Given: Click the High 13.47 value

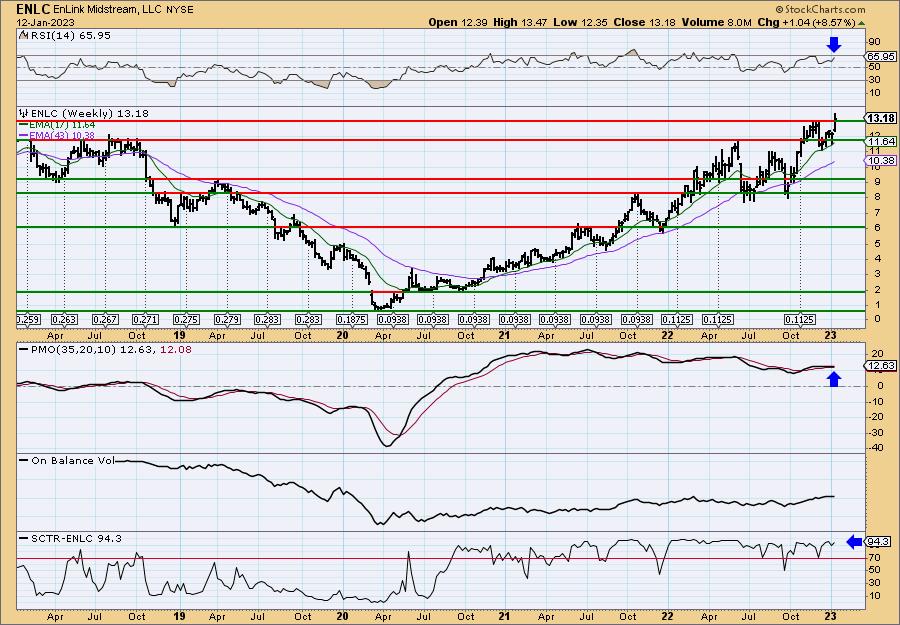Looking at the screenshot, I should click(520, 22).
